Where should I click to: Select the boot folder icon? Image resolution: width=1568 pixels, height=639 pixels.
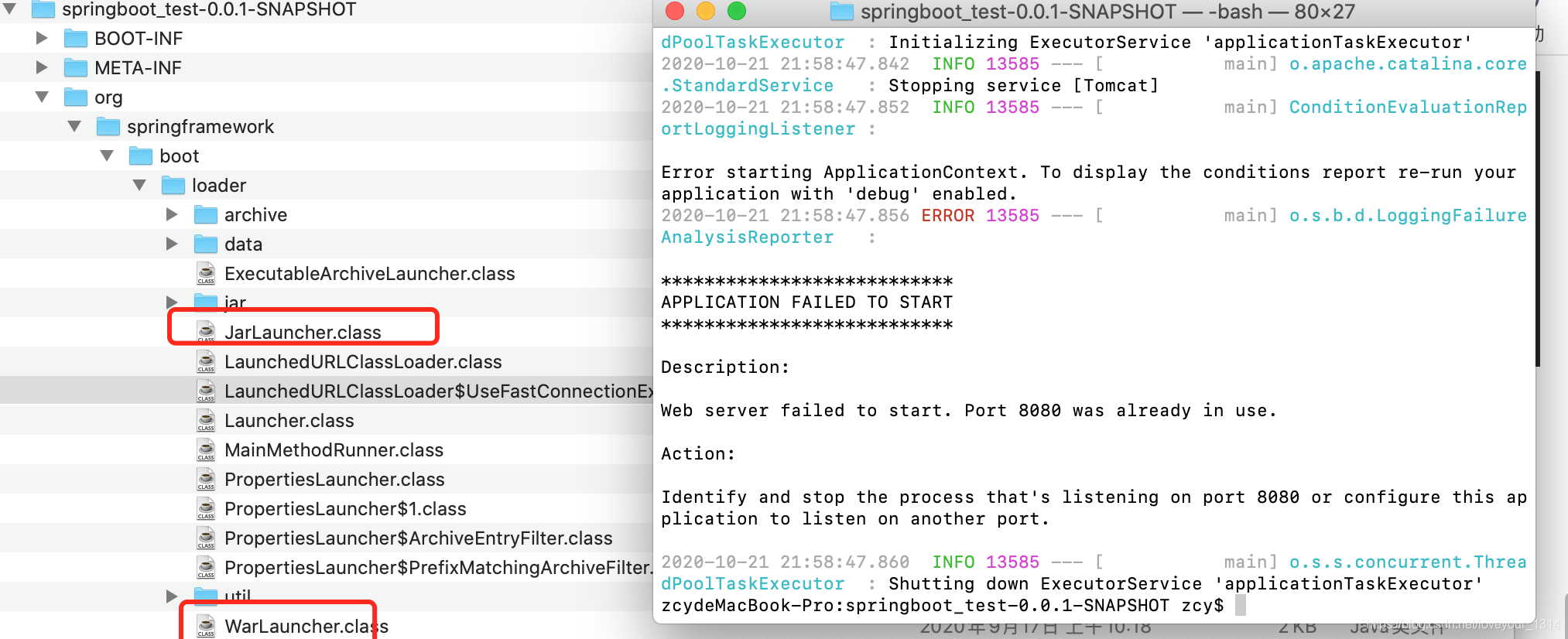140,155
